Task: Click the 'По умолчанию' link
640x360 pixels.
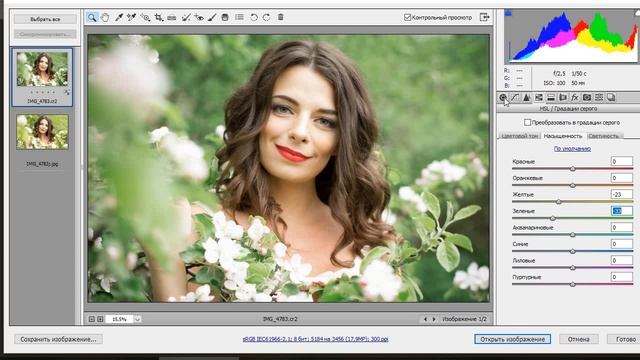Action: 572,149
